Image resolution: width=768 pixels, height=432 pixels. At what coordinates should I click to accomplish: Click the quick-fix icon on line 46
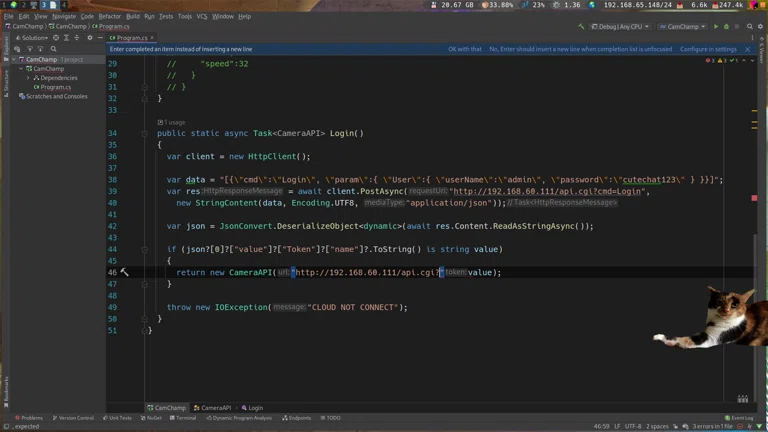pyautogui.click(x=125, y=272)
